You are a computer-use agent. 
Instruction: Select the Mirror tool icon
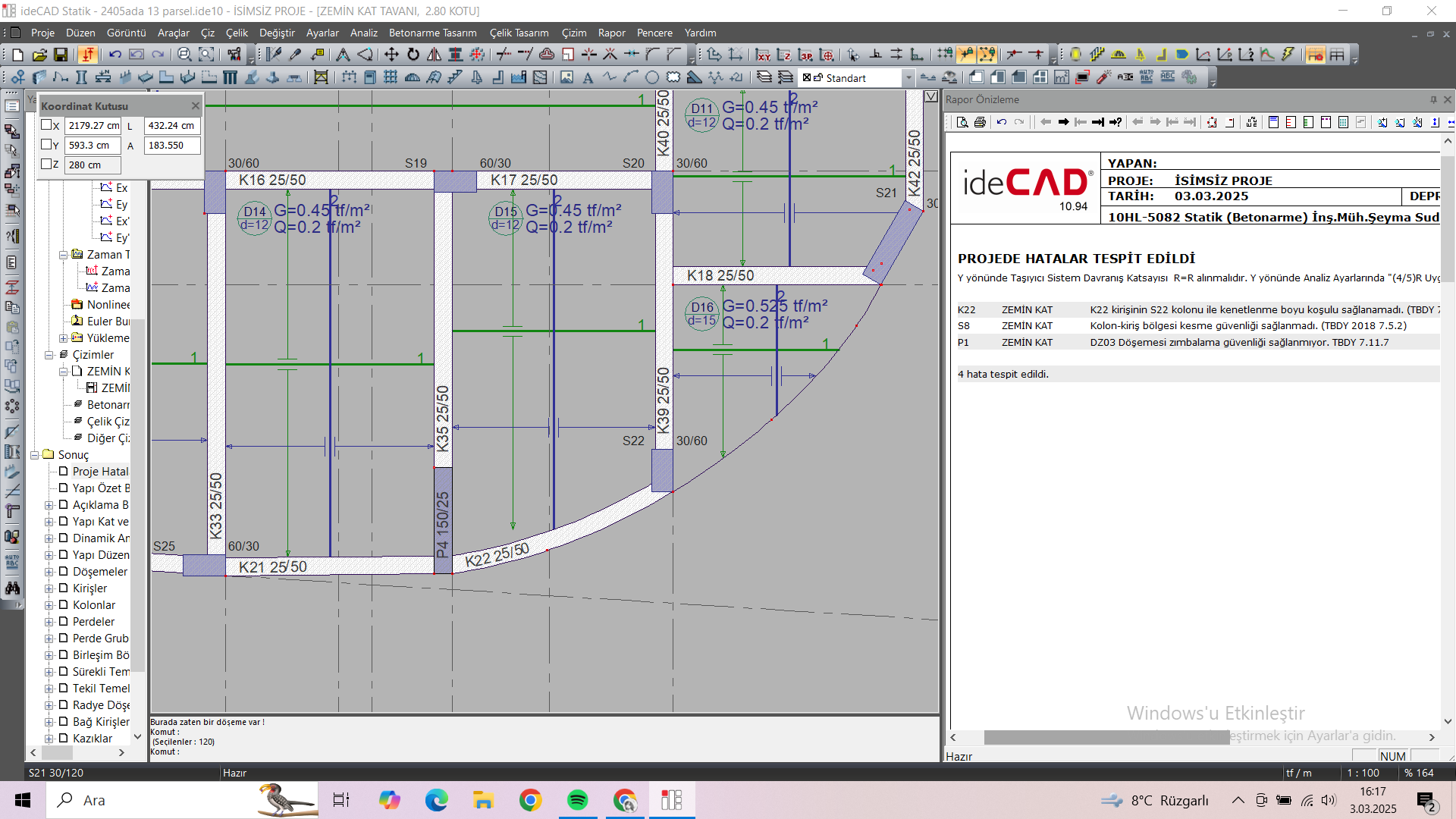435,55
